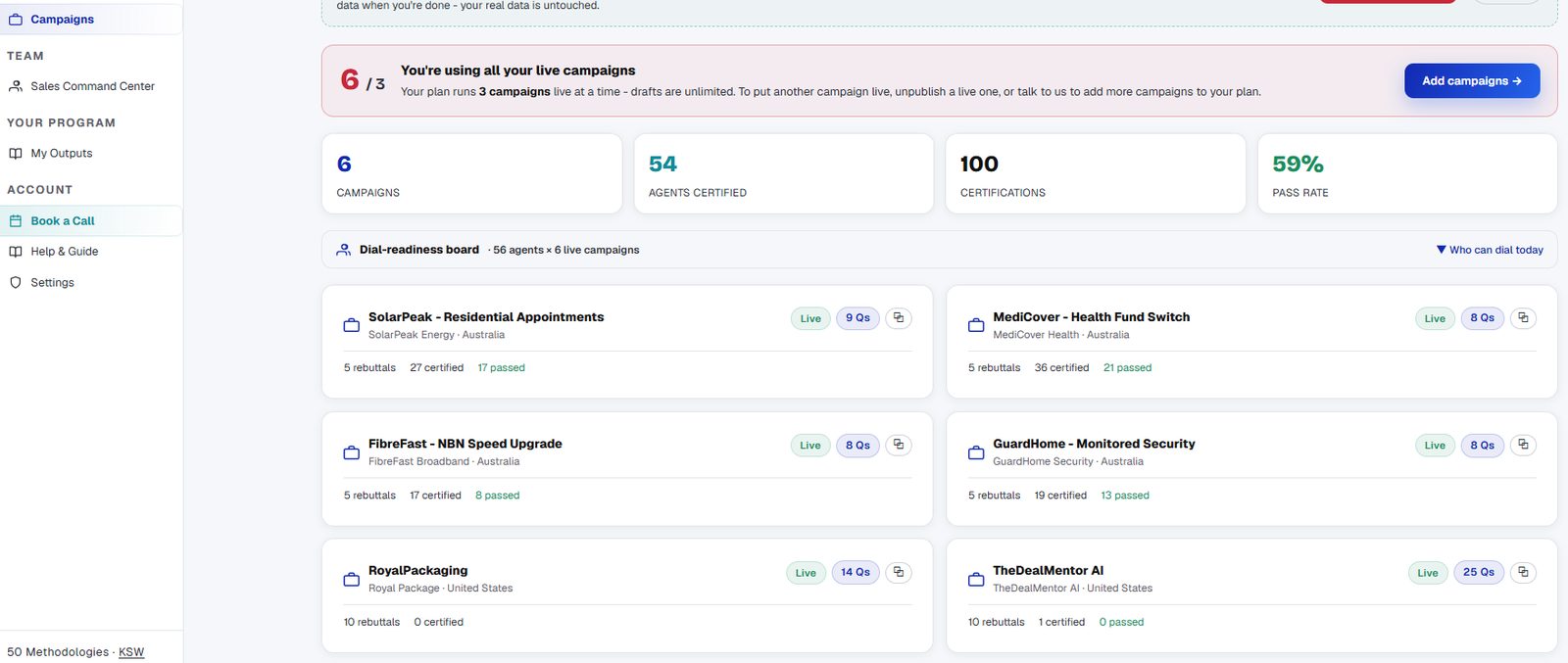Duplicate the SolarPeak campaign with its copy icon
The image size is (1568, 663).
pyautogui.click(x=899, y=318)
